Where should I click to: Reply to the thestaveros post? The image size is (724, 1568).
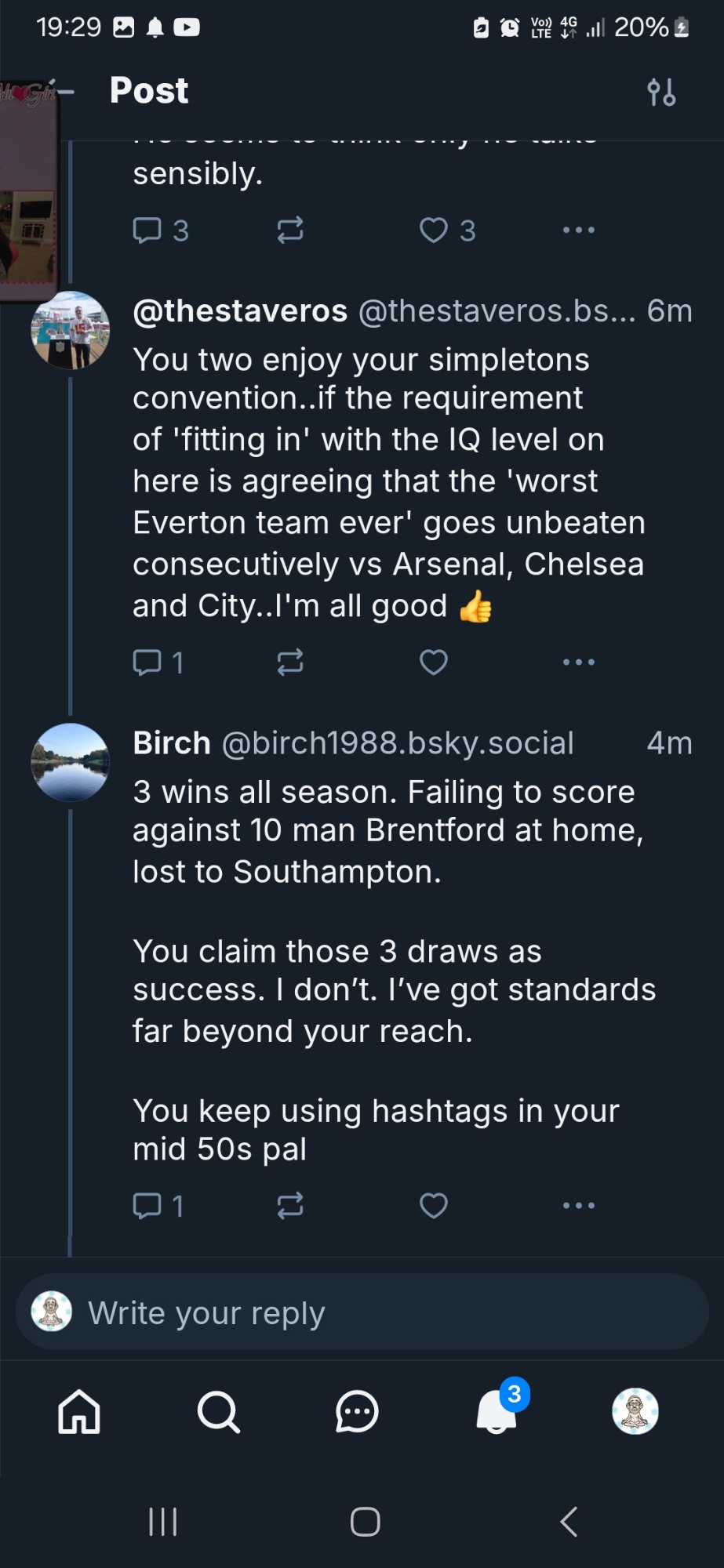[x=147, y=662]
